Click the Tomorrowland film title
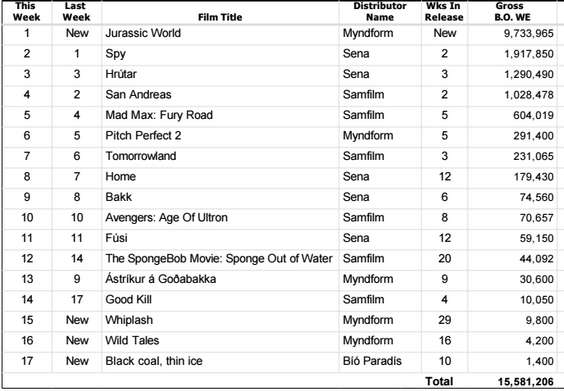Viewport: 564px width, 391px height. pyautogui.click(x=141, y=156)
